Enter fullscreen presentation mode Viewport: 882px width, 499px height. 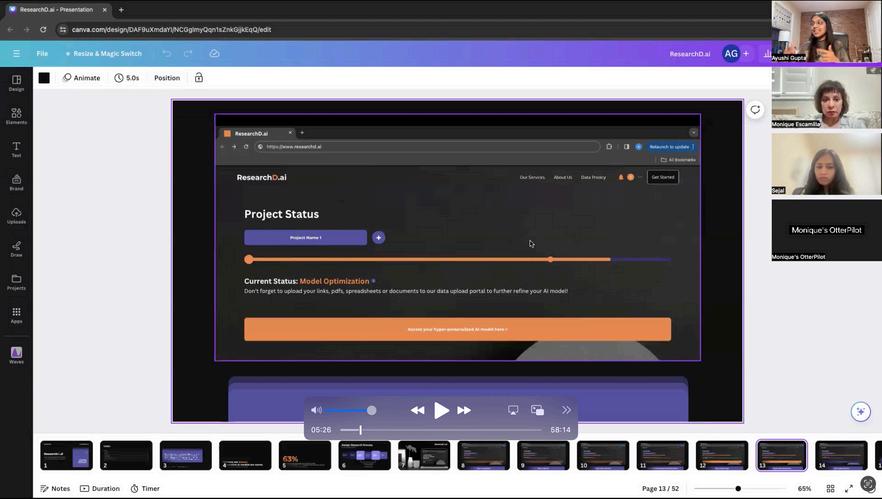[849, 488]
